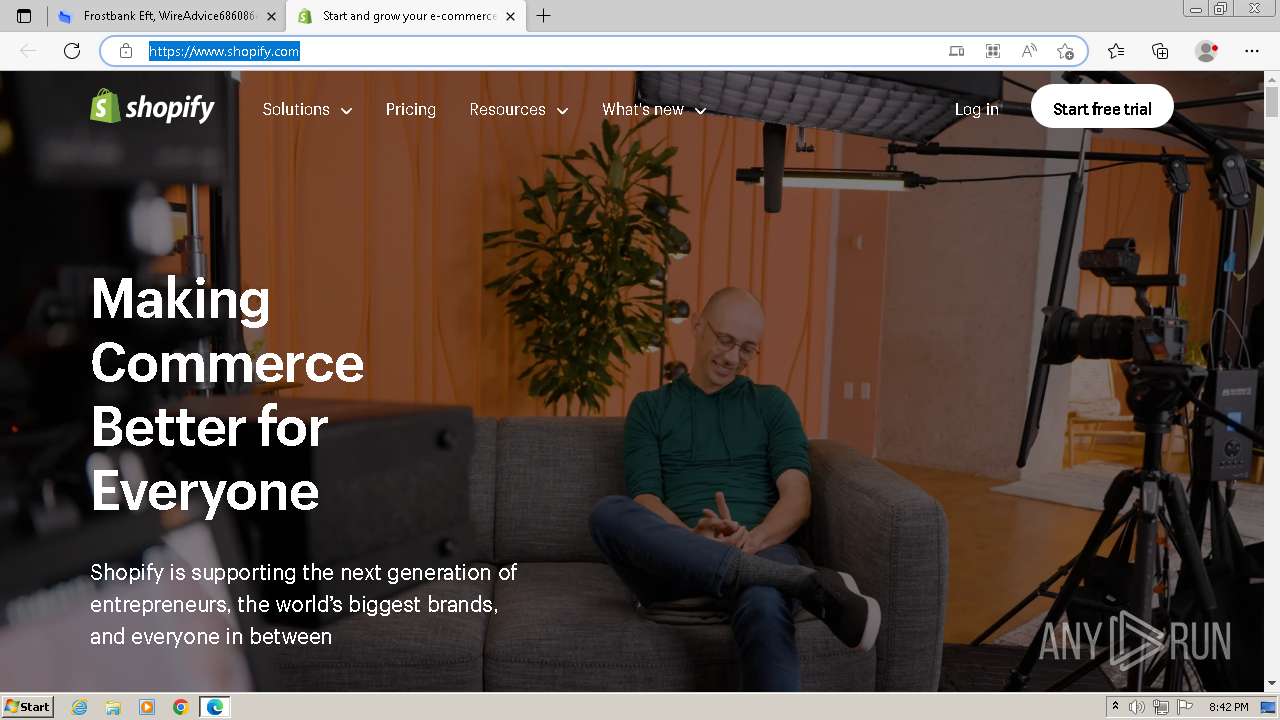Select Edge in the taskbar
Viewport: 1280px width, 720px height.
[x=214, y=707]
